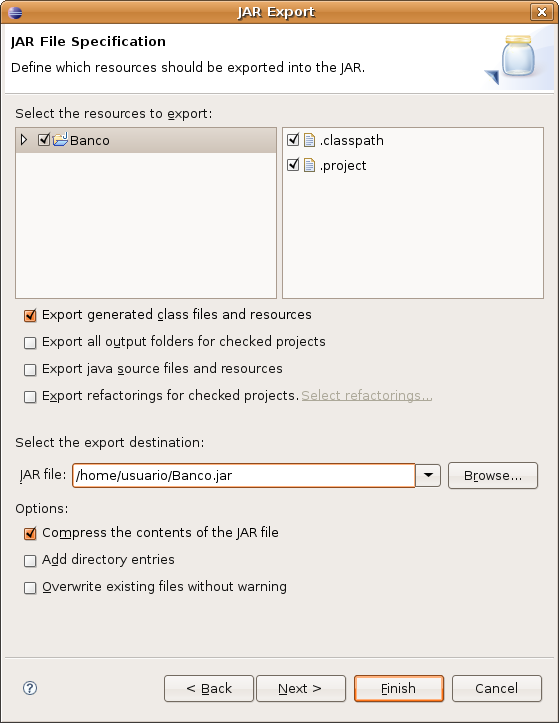Open the JAR file path dropdown
Viewport: 559px width, 723px height.
428,475
